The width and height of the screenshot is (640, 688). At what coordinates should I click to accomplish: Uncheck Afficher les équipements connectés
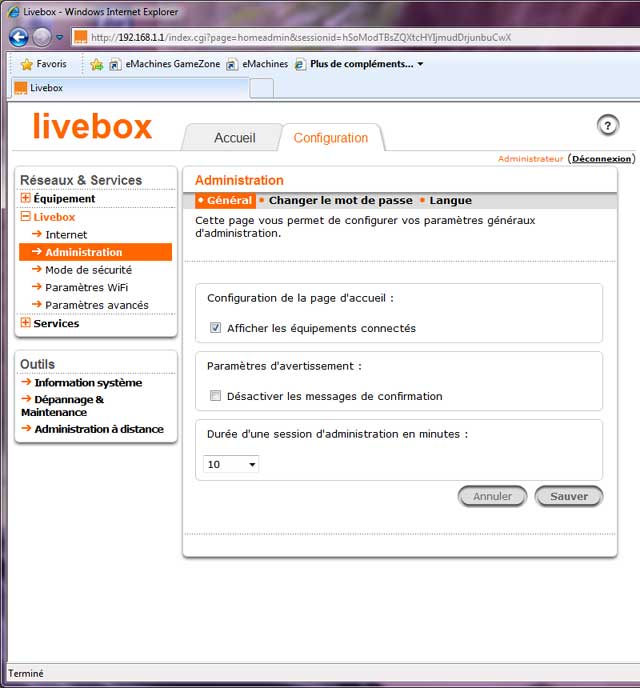[215, 328]
